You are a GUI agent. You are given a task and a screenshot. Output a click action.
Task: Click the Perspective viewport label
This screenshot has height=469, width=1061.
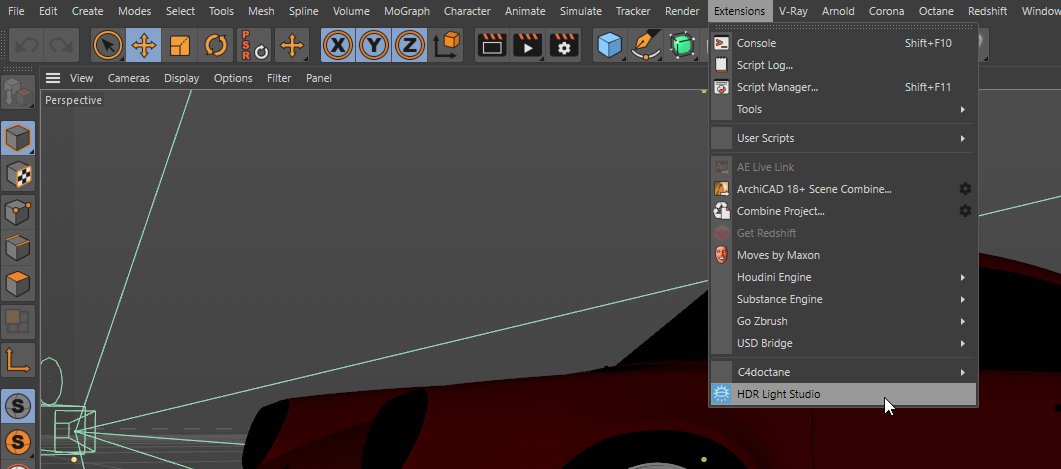[x=73, y=100]
